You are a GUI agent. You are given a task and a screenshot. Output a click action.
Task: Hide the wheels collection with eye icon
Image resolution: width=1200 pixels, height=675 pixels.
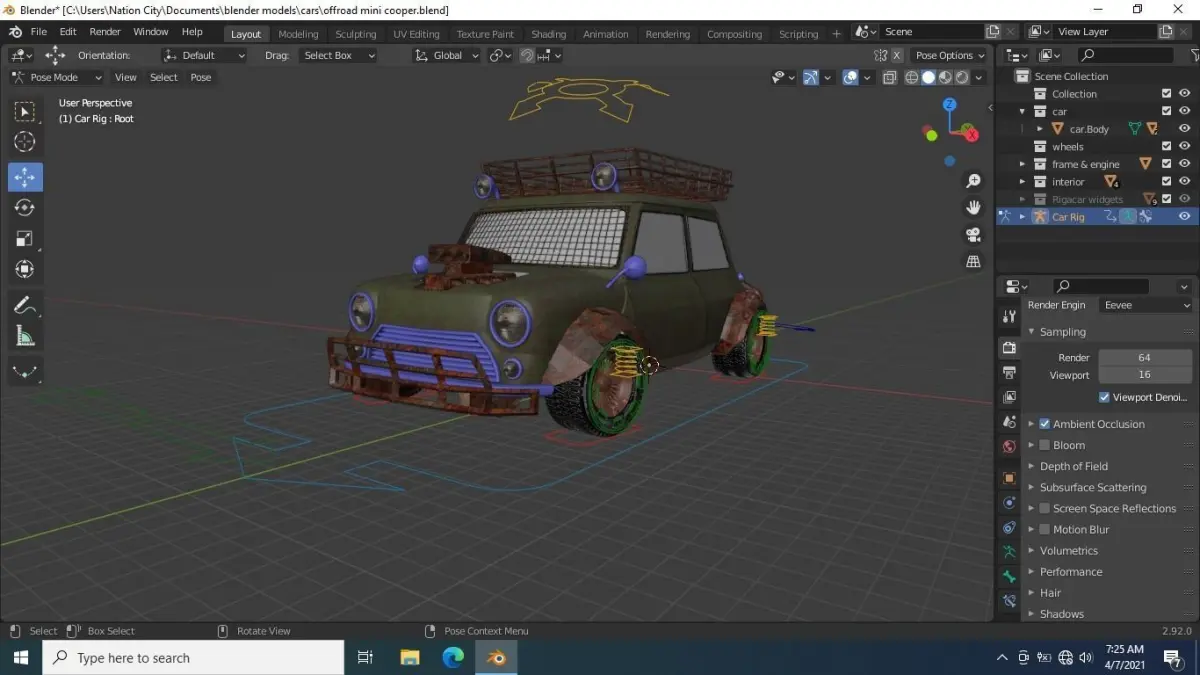pyautogui.click(x=1184, y=146)
